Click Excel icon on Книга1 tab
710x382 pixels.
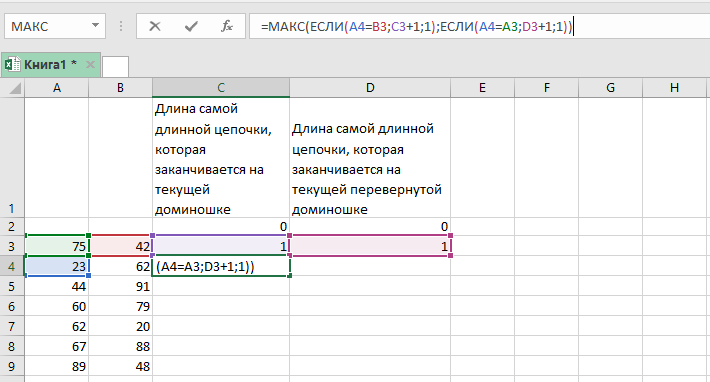(x=13, y=65)
